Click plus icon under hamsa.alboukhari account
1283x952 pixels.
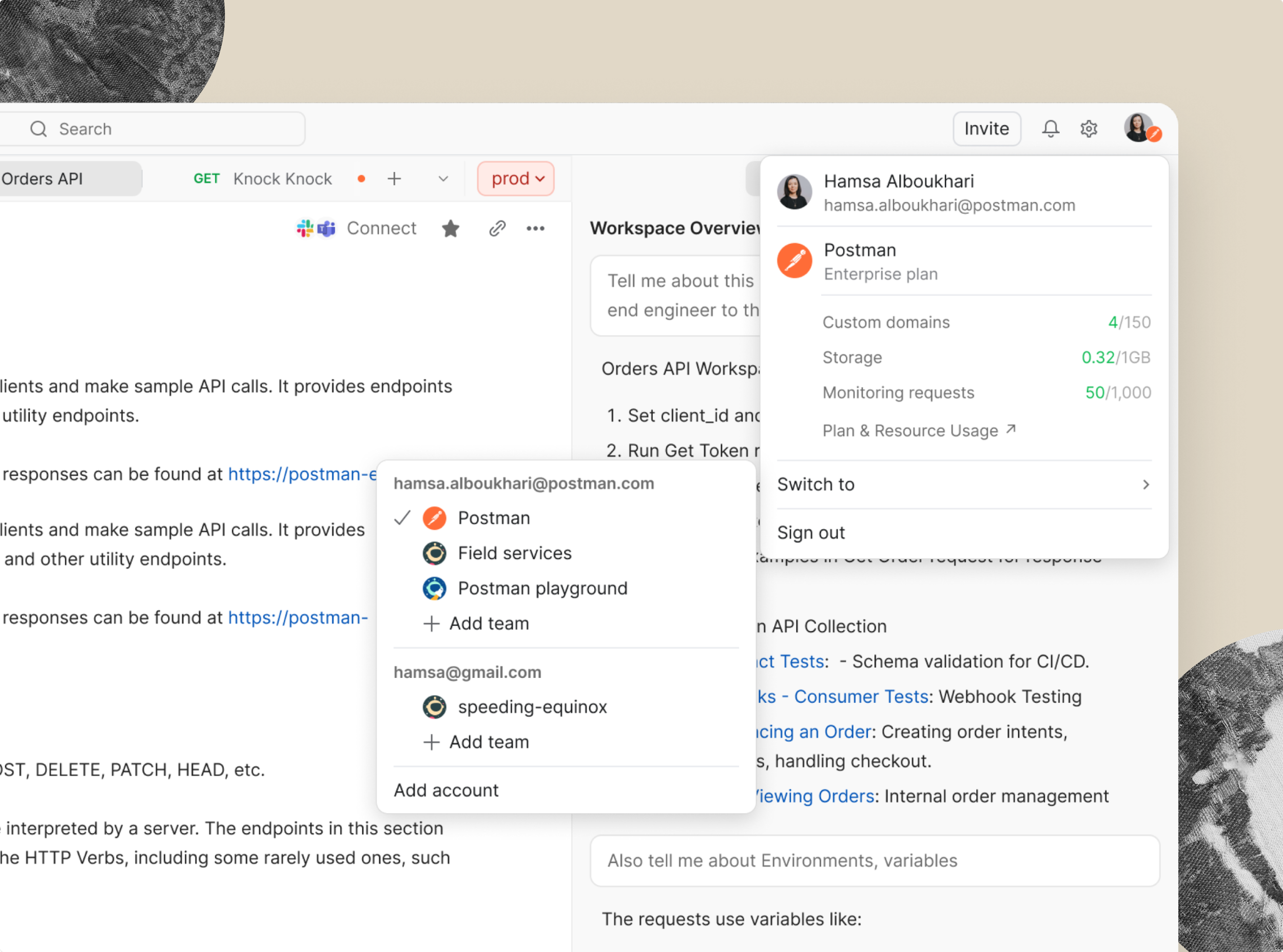point(432,624)
